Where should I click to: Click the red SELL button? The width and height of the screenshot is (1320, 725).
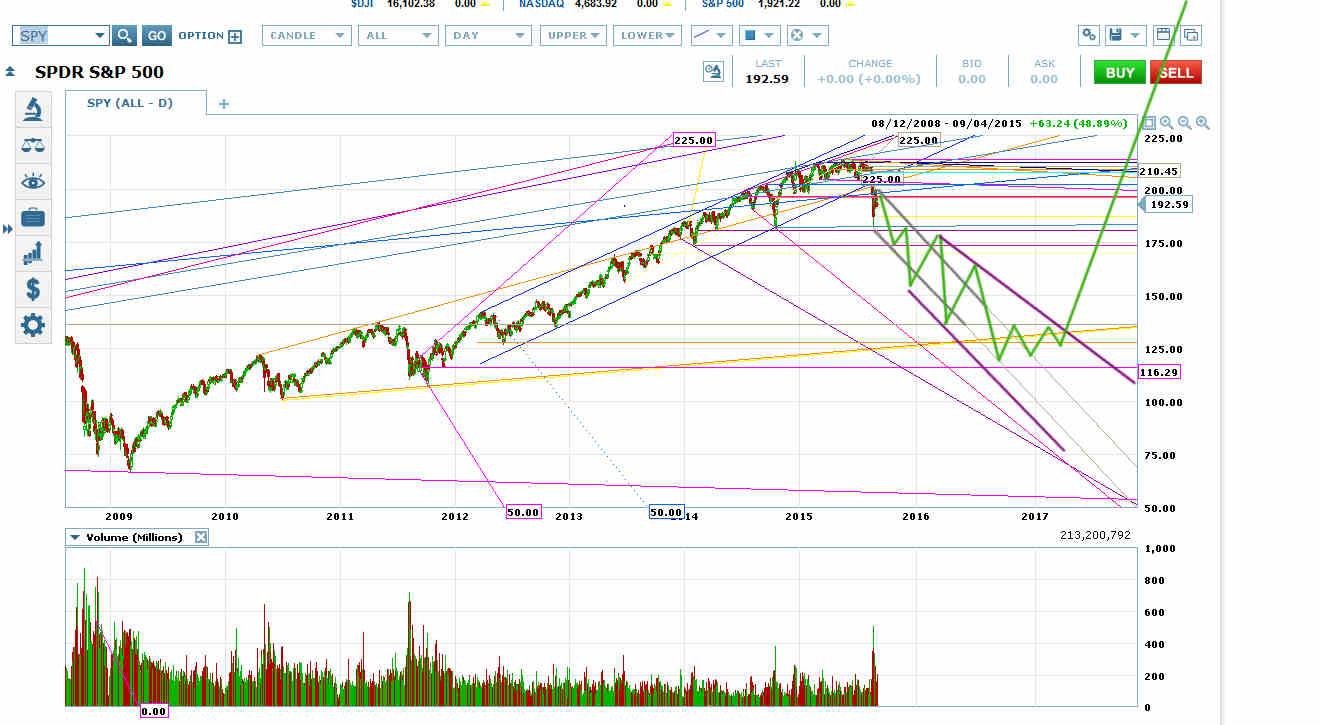(x=1176, y=72)
